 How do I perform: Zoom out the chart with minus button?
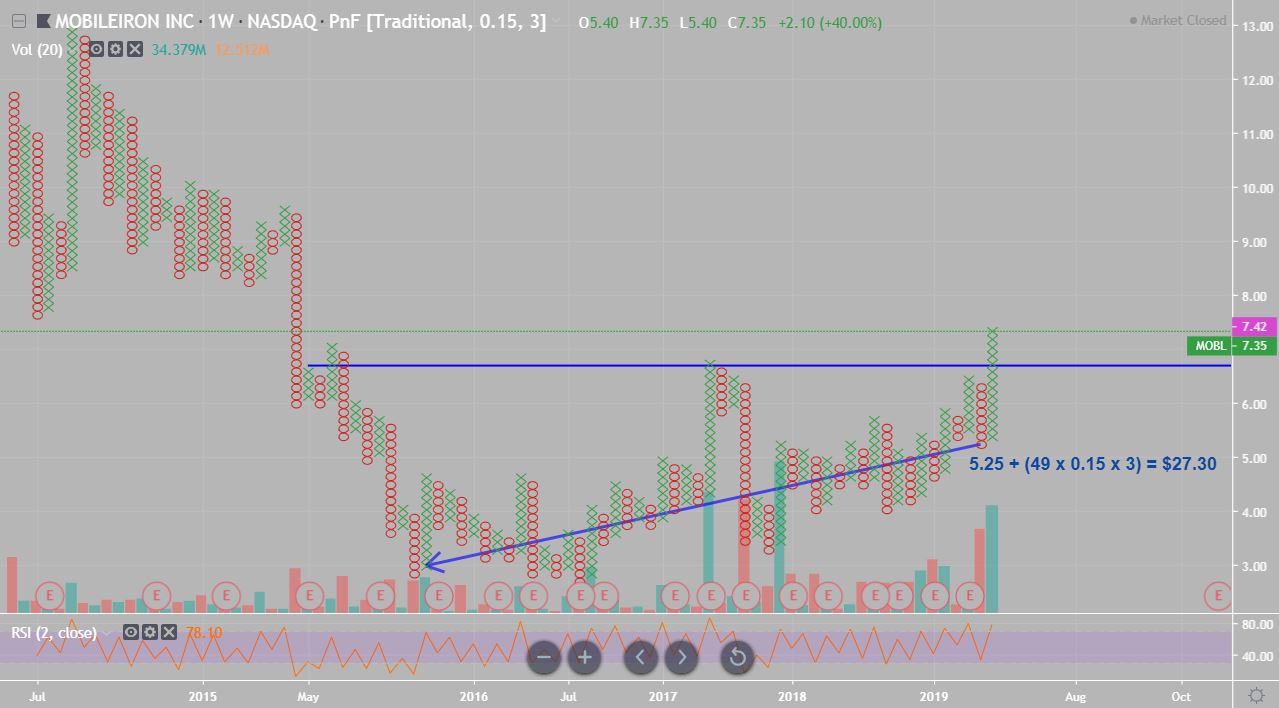tap(544, 657)
